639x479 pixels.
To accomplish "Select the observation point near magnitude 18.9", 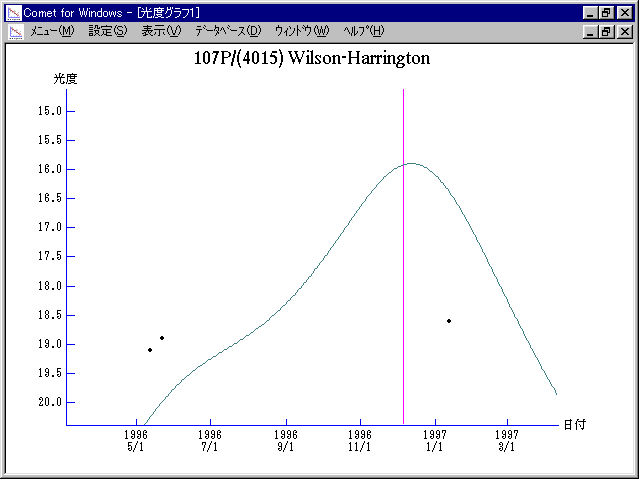I will 162,338.
